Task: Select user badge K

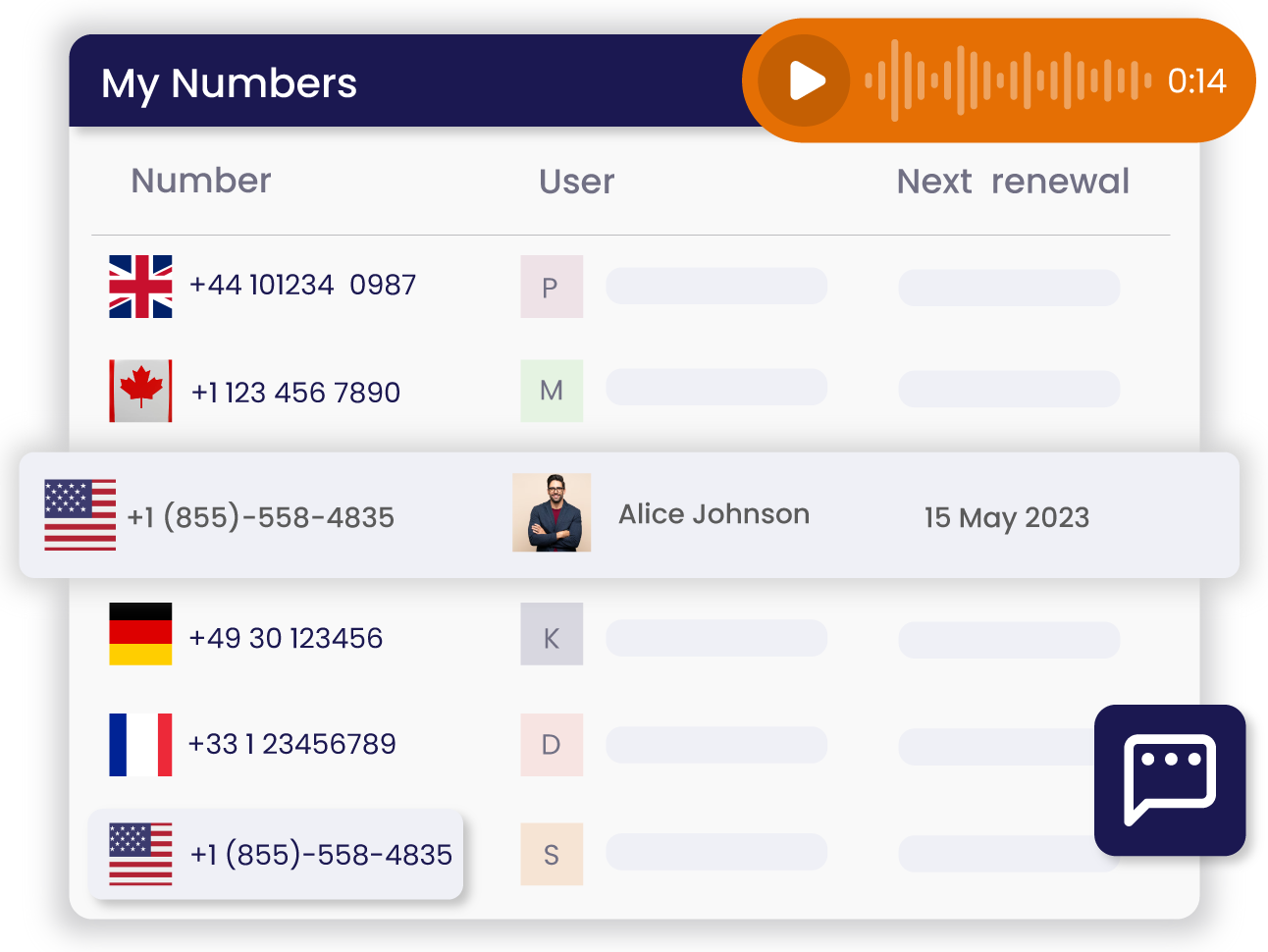Action: (x=551, y=634)
